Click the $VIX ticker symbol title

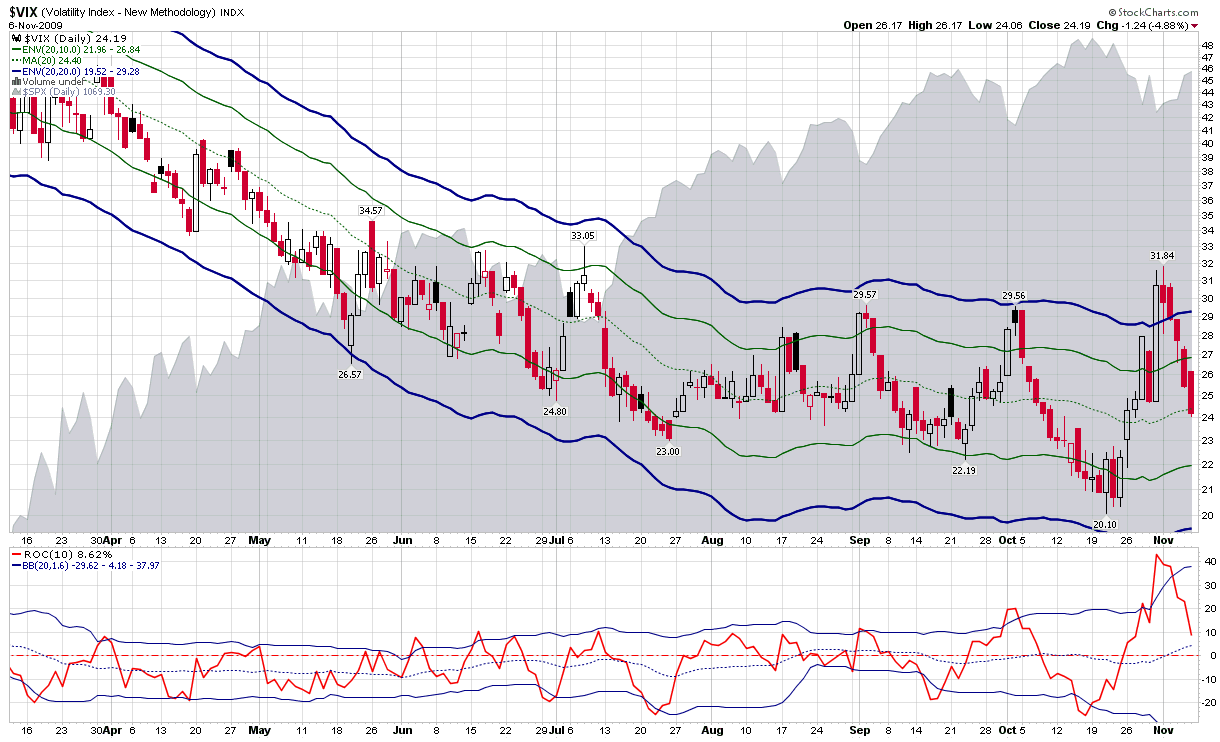(24, 12)
